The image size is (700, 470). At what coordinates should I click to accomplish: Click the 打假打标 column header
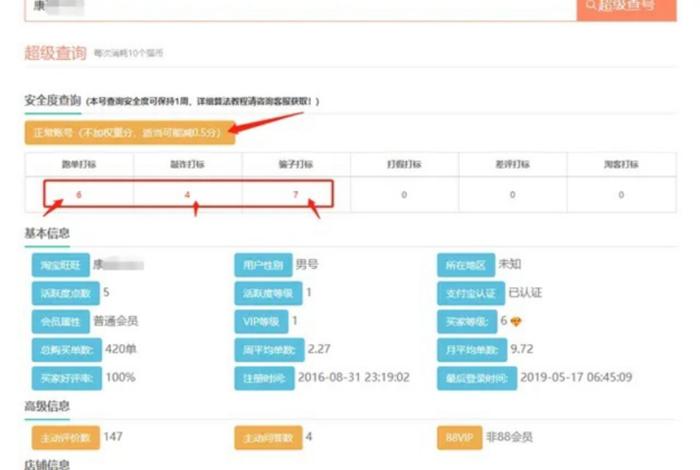[x=404, y=164]
